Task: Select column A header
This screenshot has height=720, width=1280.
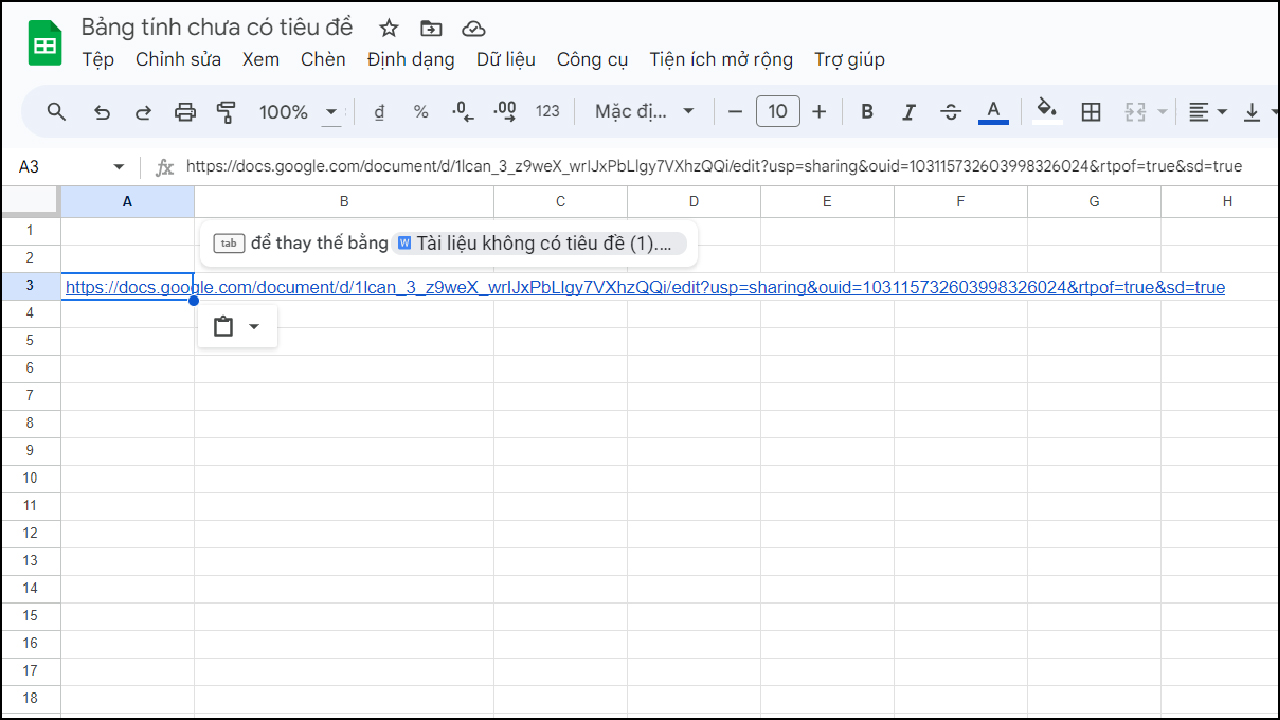Action: (127, 201)
